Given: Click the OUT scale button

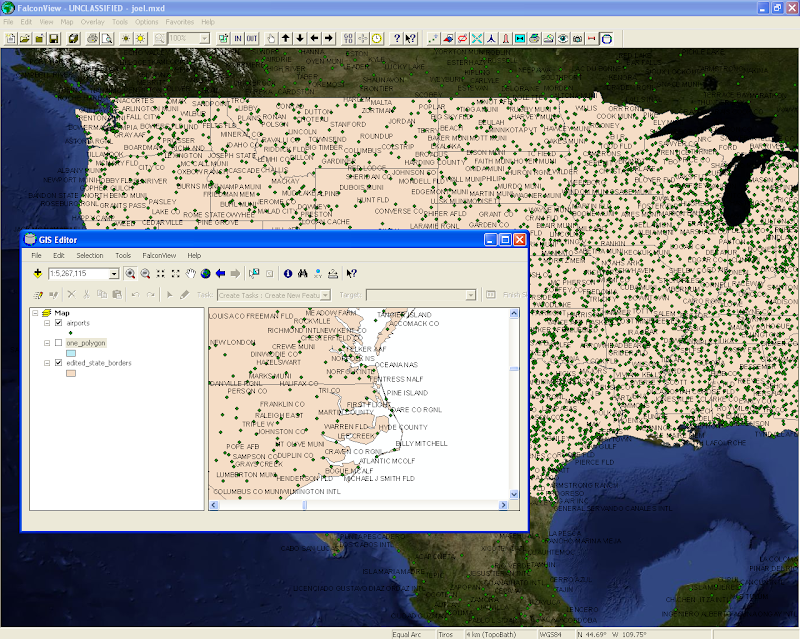Looking at the screenshot, I should coord(252,38).
